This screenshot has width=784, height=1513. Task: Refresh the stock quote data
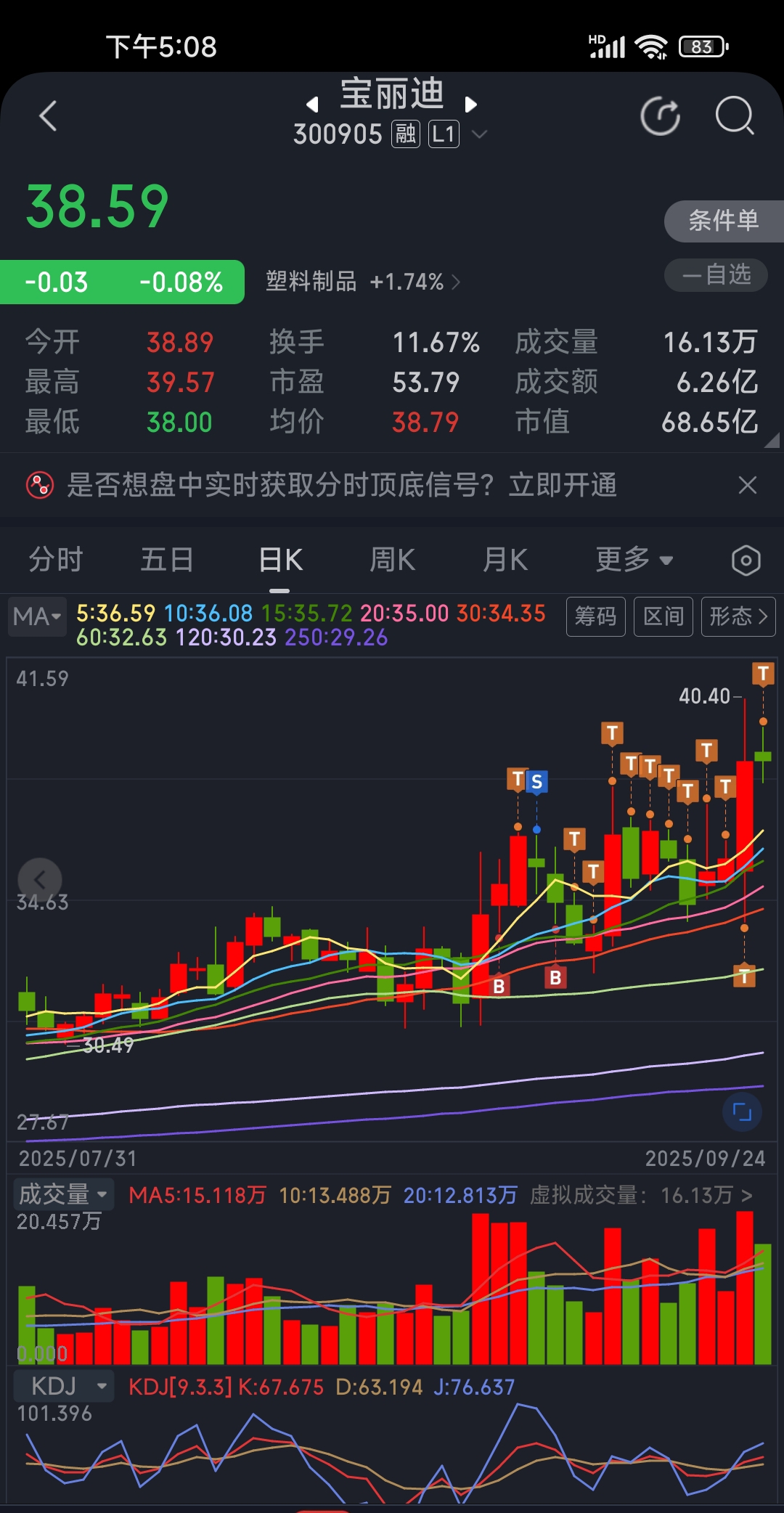click(x=661, y=116)
